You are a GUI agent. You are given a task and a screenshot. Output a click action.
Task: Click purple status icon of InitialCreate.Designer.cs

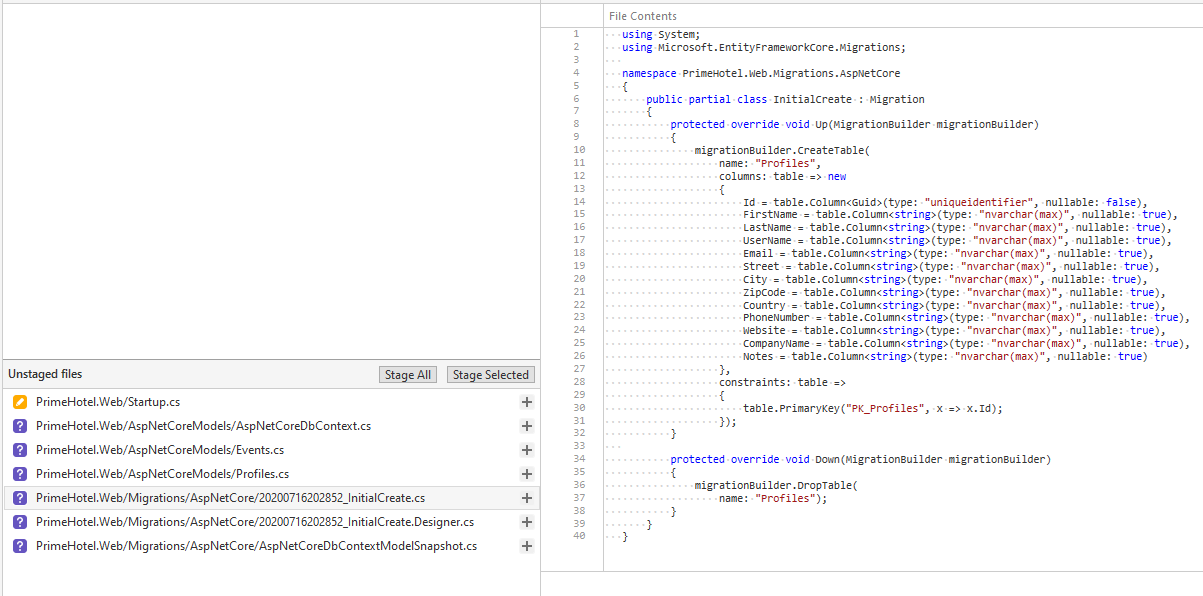coord(20,522)
